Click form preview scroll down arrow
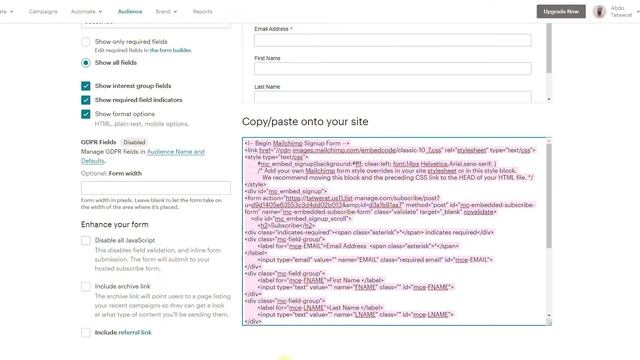Screen dimensions: 640x360 tap(549, 99)
